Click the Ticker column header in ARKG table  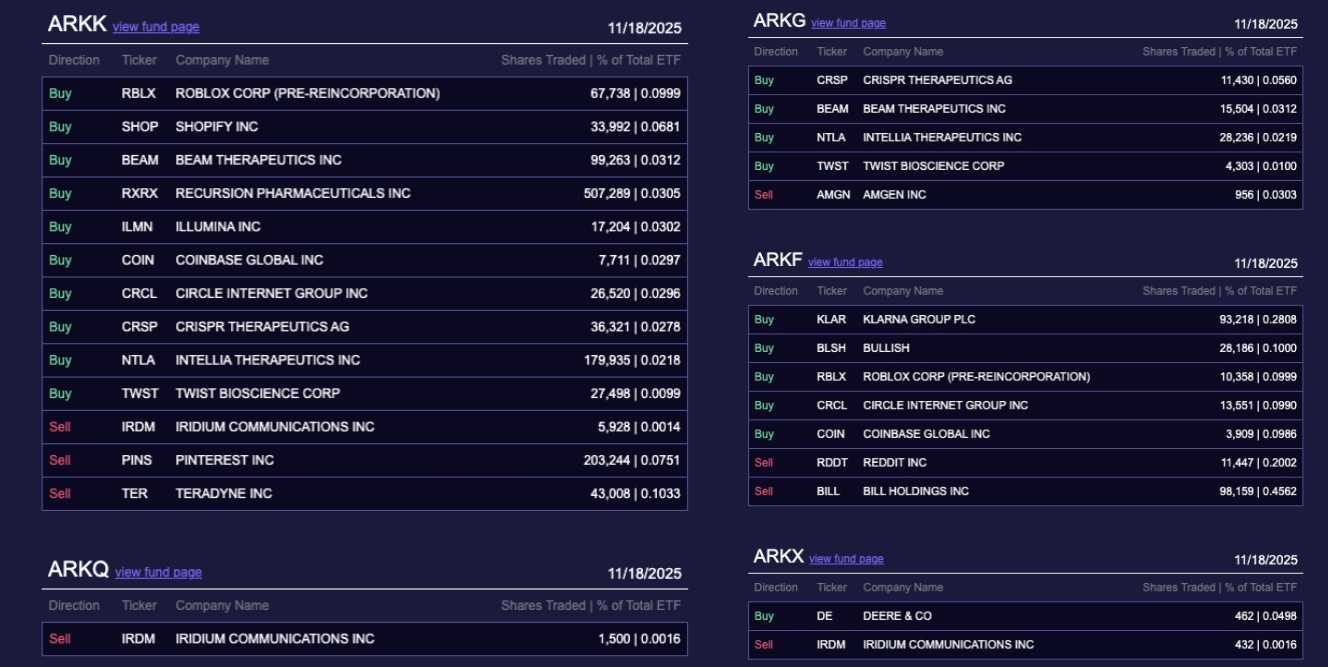831,52
